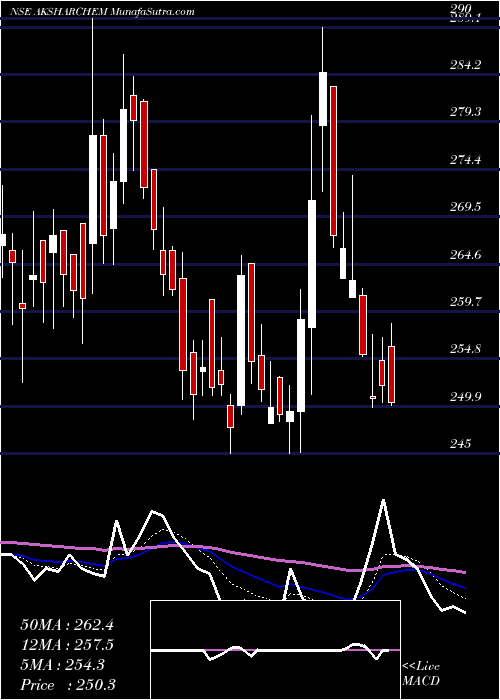The width and height of the screenshot is (500, 700).
Task: Click the last red candlestick on the right
Action: point(392,374)
